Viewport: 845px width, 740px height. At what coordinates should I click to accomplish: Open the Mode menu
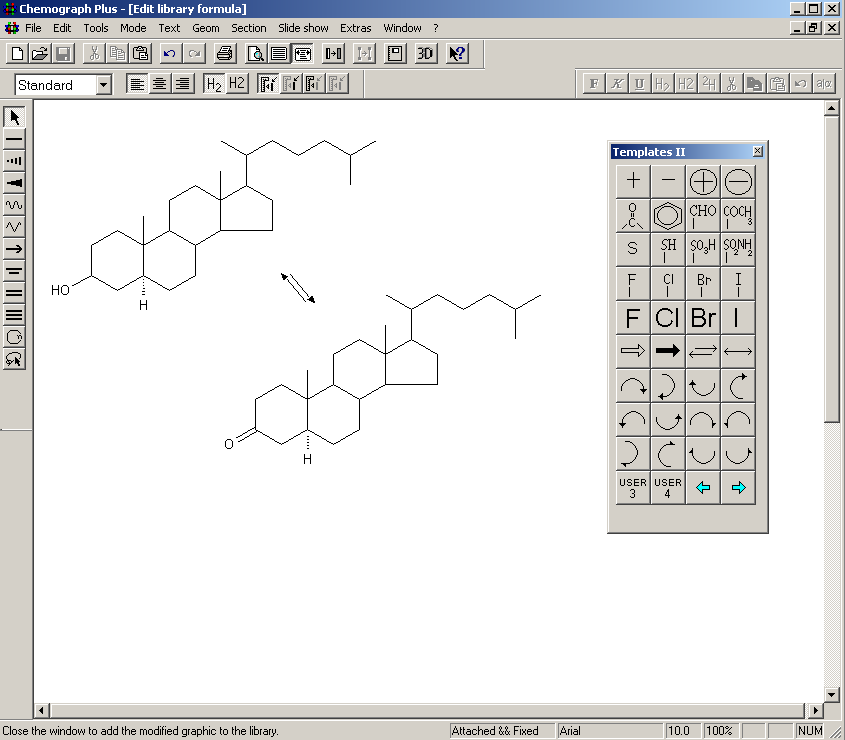pyautogui.click(x=133, y=28)
